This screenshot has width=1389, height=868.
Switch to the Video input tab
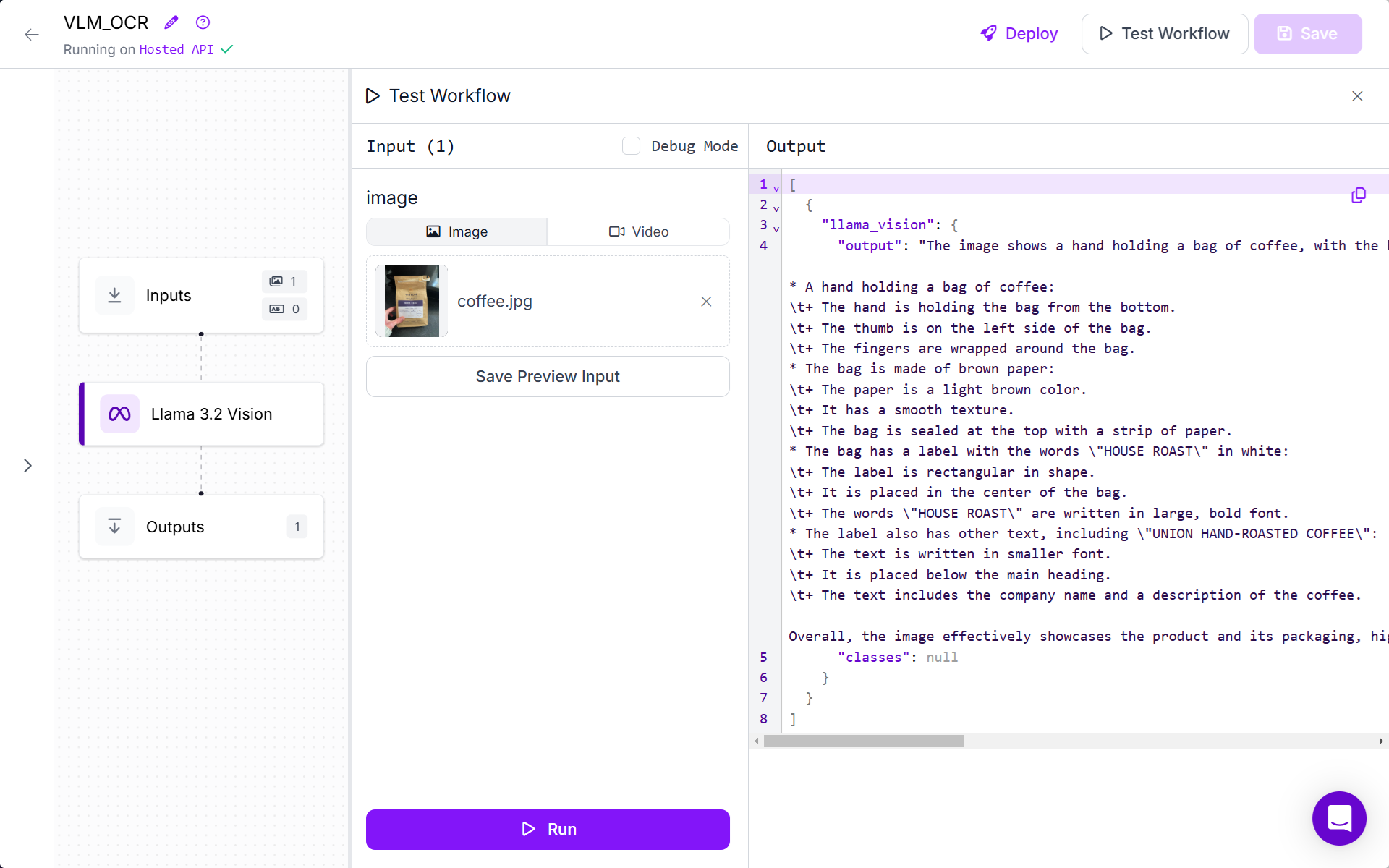coord(638,231)
